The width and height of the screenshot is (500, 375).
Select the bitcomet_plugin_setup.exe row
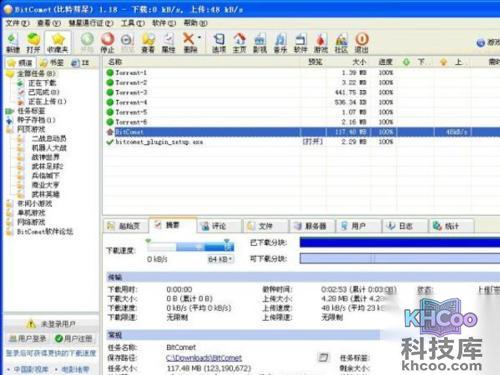click(x=302, y=142)
